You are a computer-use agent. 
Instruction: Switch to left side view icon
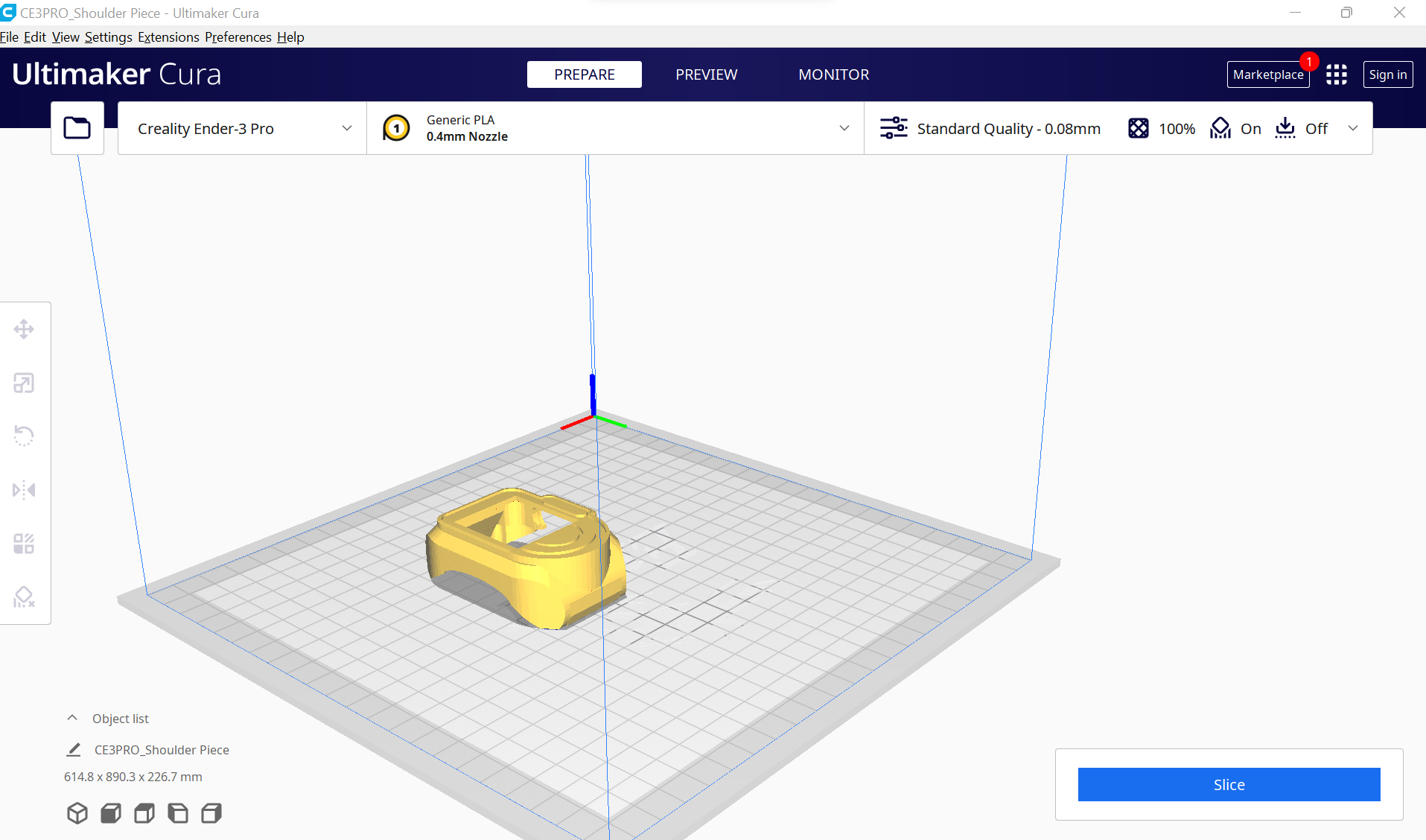pos(178,812)
